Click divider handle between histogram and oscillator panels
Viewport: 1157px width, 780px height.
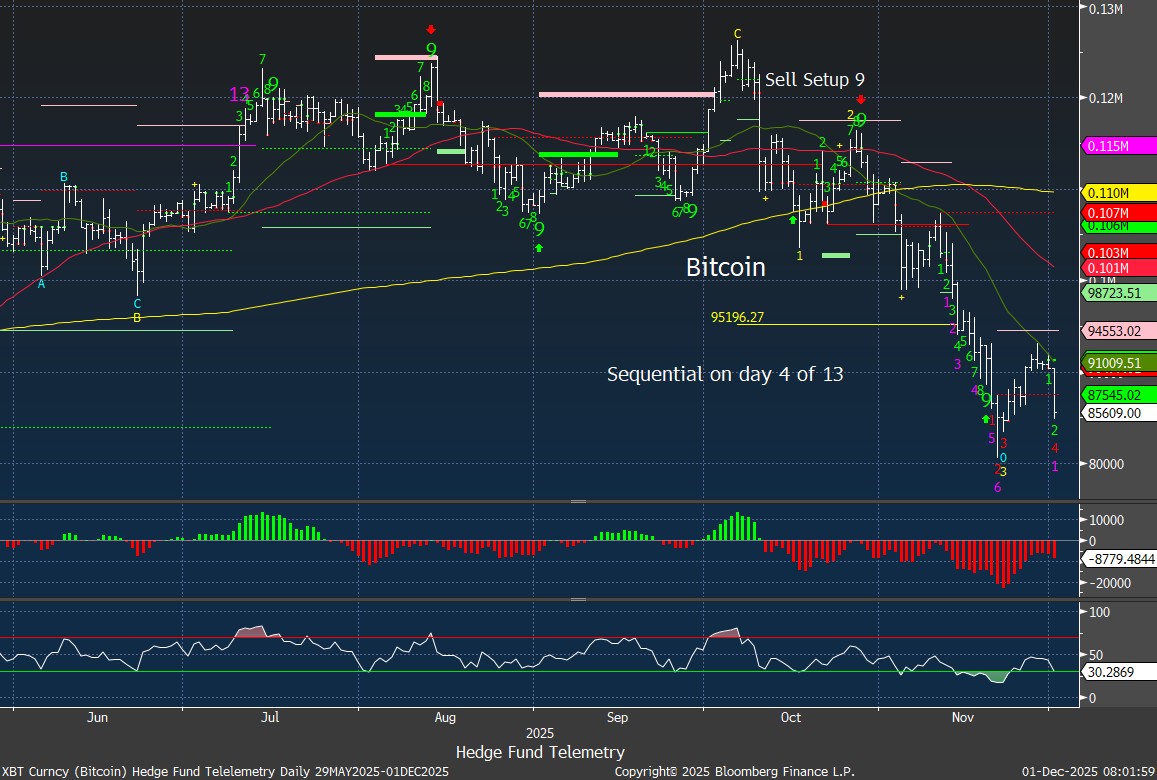click(x=578, y=599)
